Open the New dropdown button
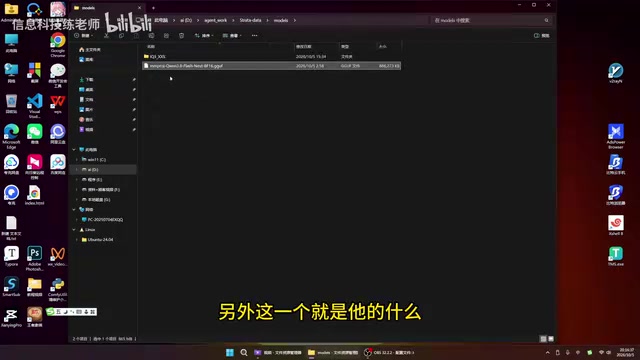 (x=83, y=36)
